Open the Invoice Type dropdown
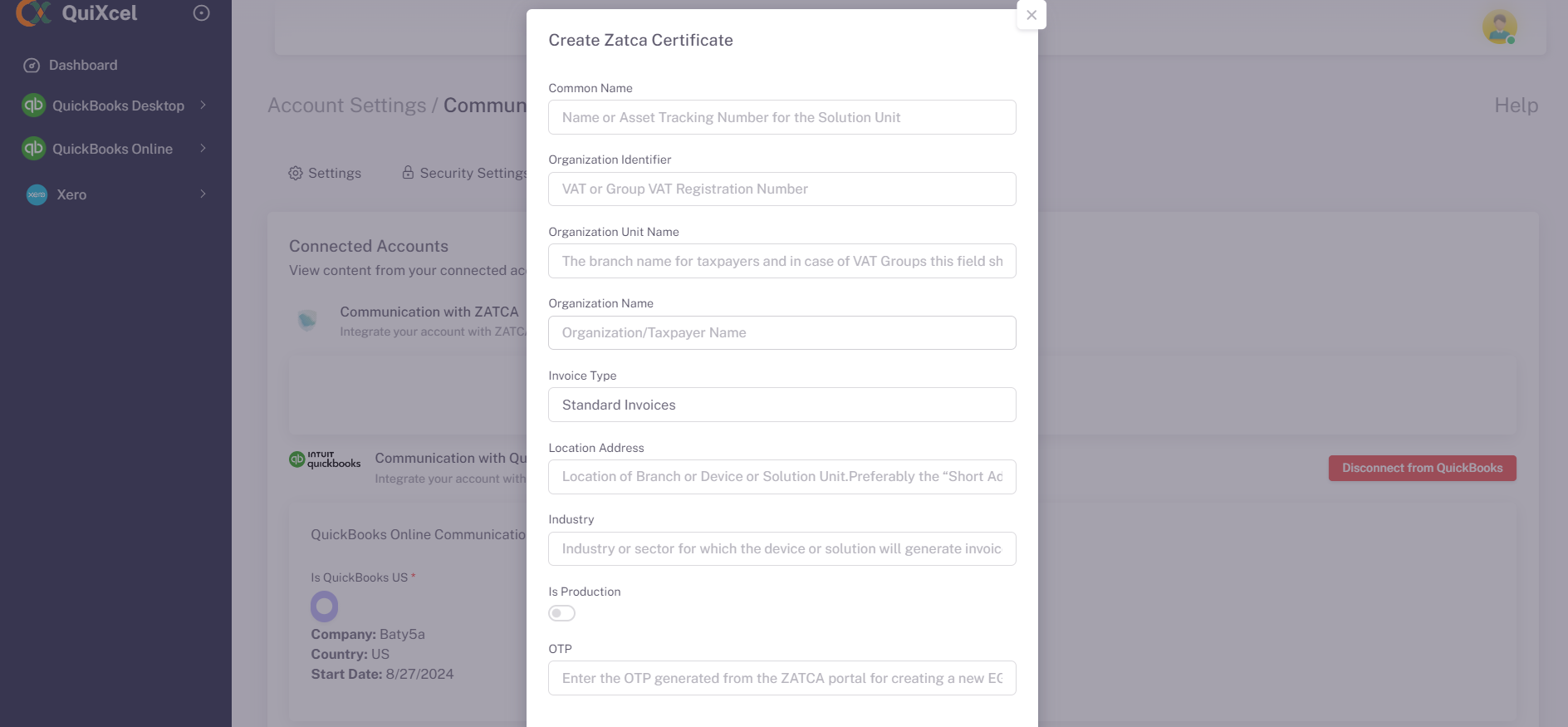 coord(782,405)
